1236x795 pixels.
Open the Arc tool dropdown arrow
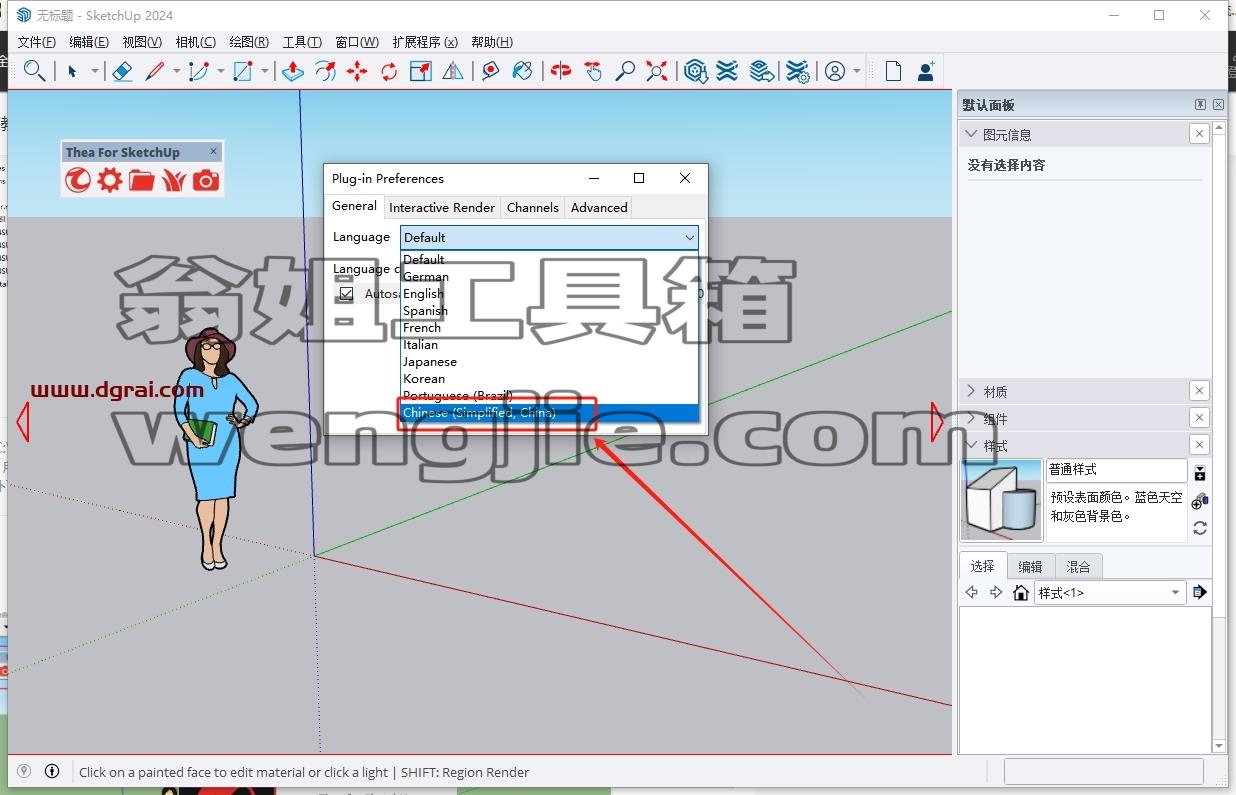221,71
